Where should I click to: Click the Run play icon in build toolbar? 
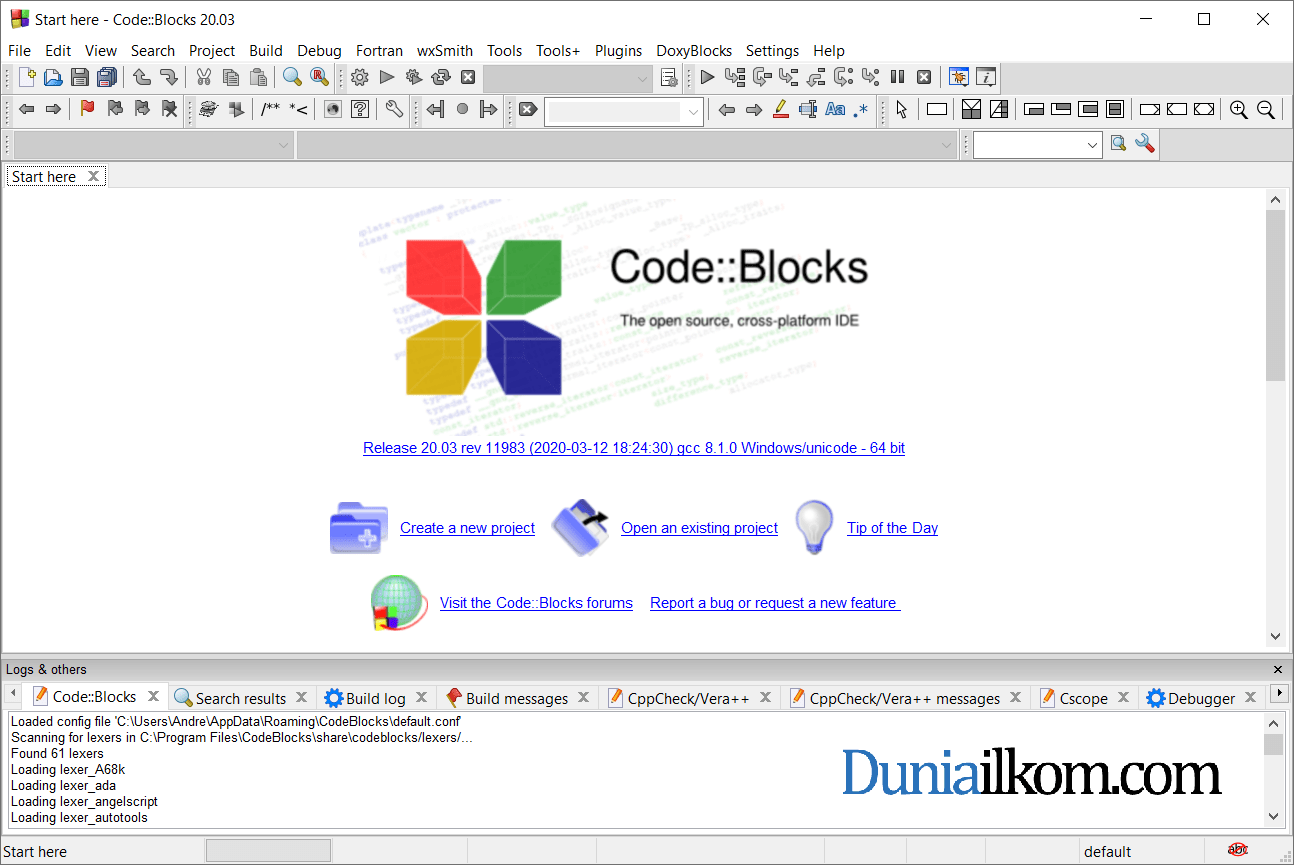click(x=387, y=77)
